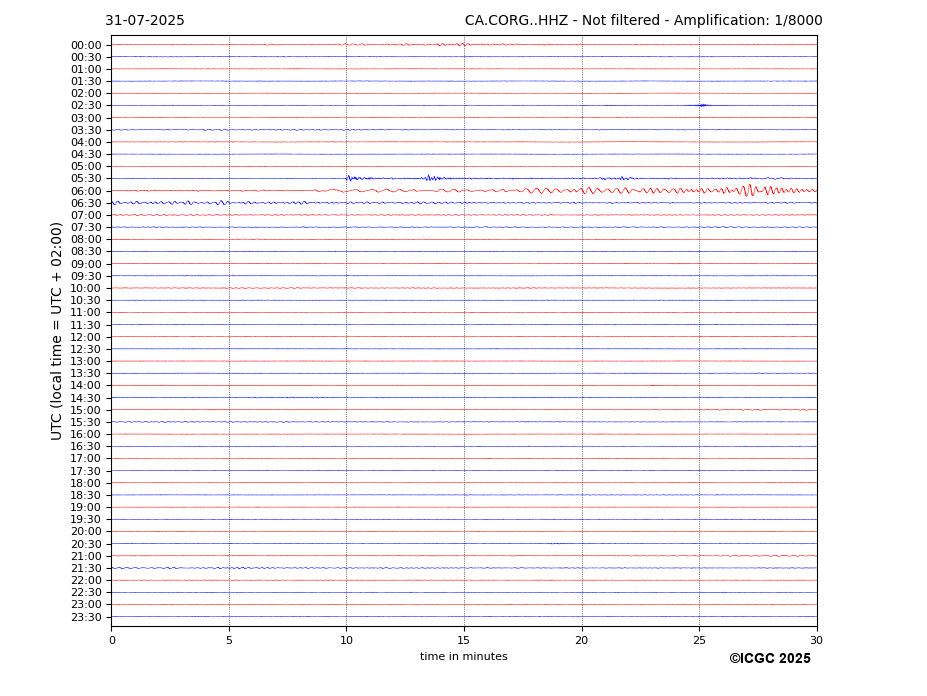Click the 05:00 time row label

(x=86, y=167)
